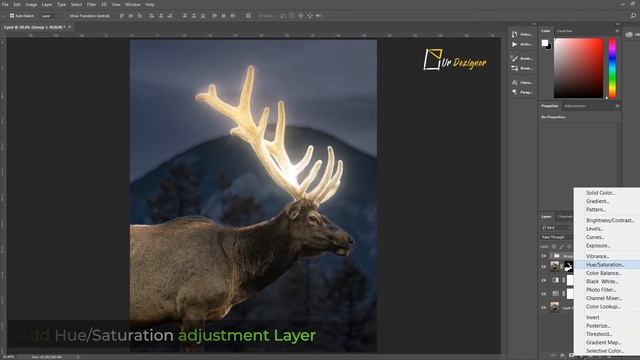Screen dimensions: 640x360
Task: Toggle the Auto-Select checkbox
Action: [12, 16]
